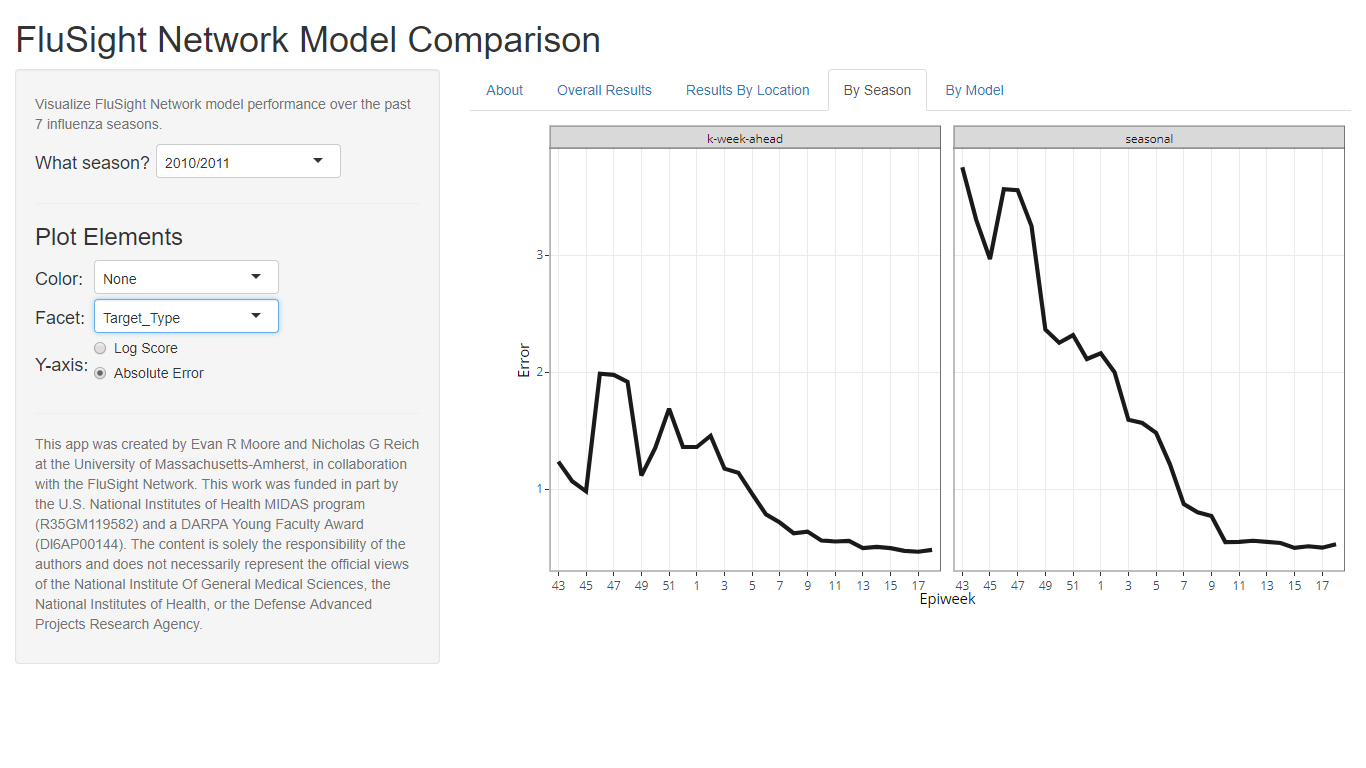Viewport: 1366px width, 768px height.
Task: Click the peak of the k-week-ahead line
Action: (x=600, y=373)
